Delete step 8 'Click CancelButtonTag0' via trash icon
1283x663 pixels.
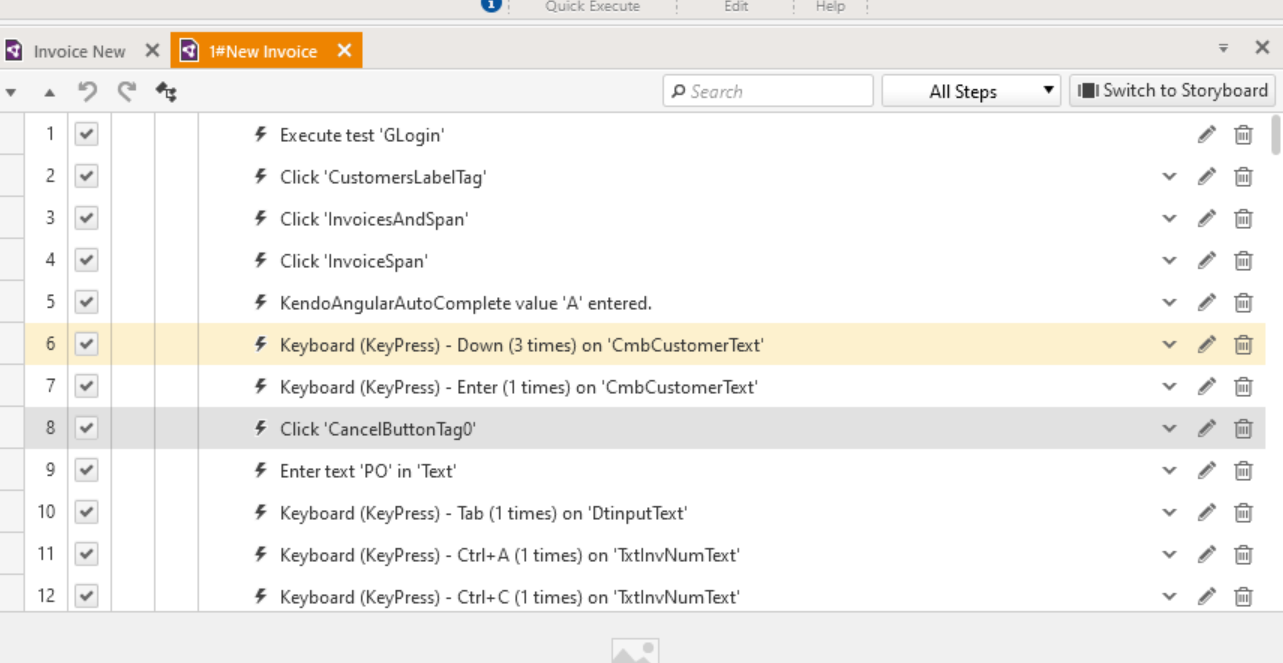point(1243,429)
